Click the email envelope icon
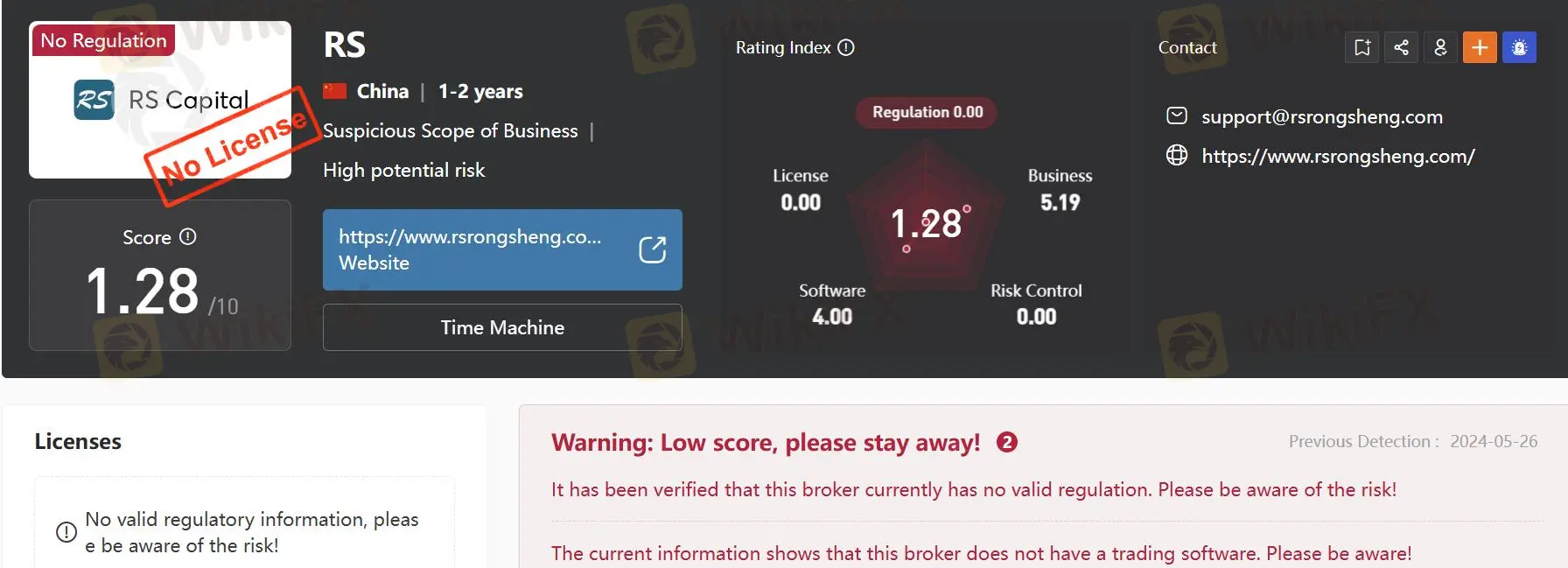Screen dimensions: 1568x568 pyautogui.click(x=1177, y=116)
